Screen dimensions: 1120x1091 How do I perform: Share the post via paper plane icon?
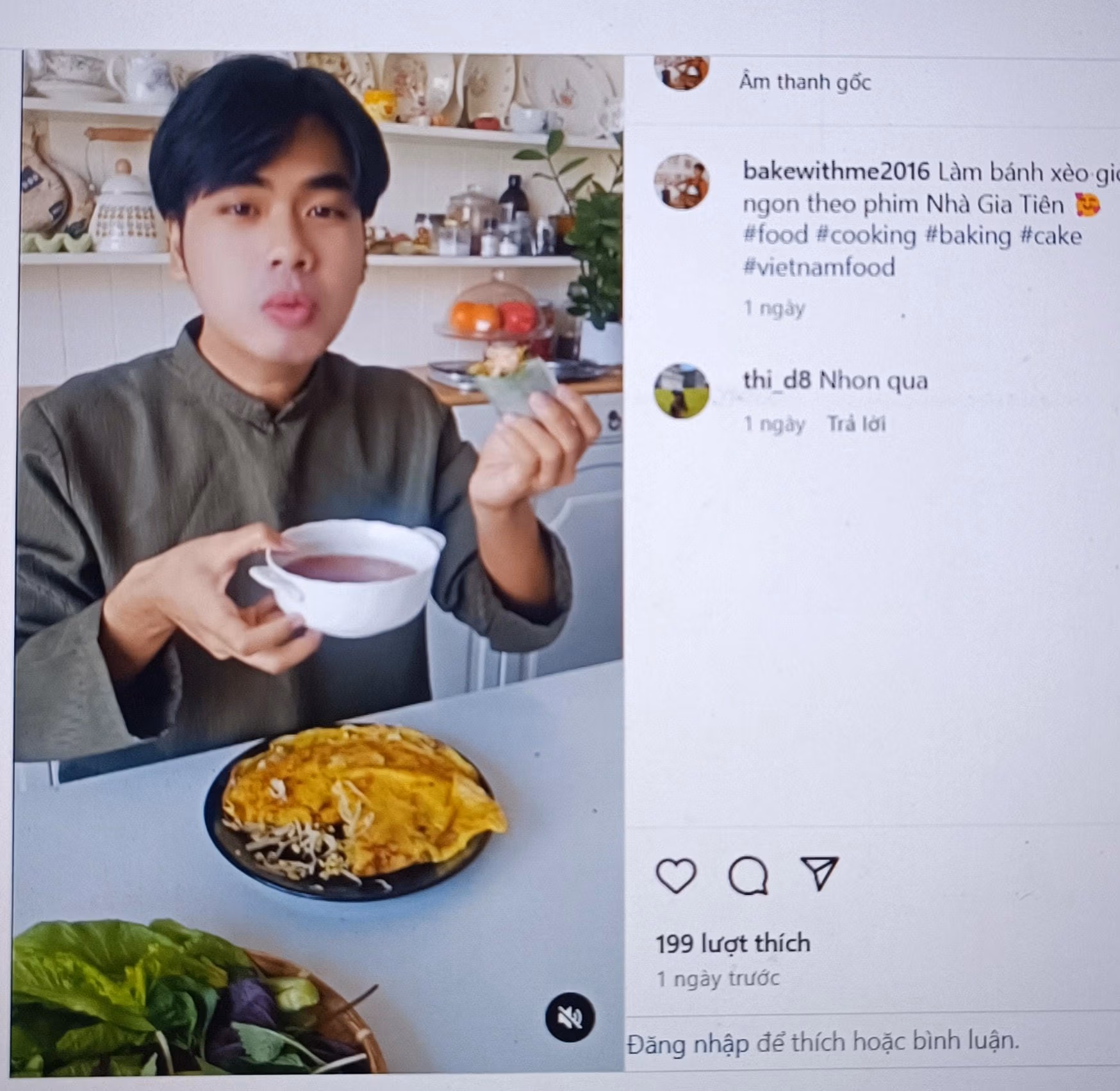pos(820,873)
